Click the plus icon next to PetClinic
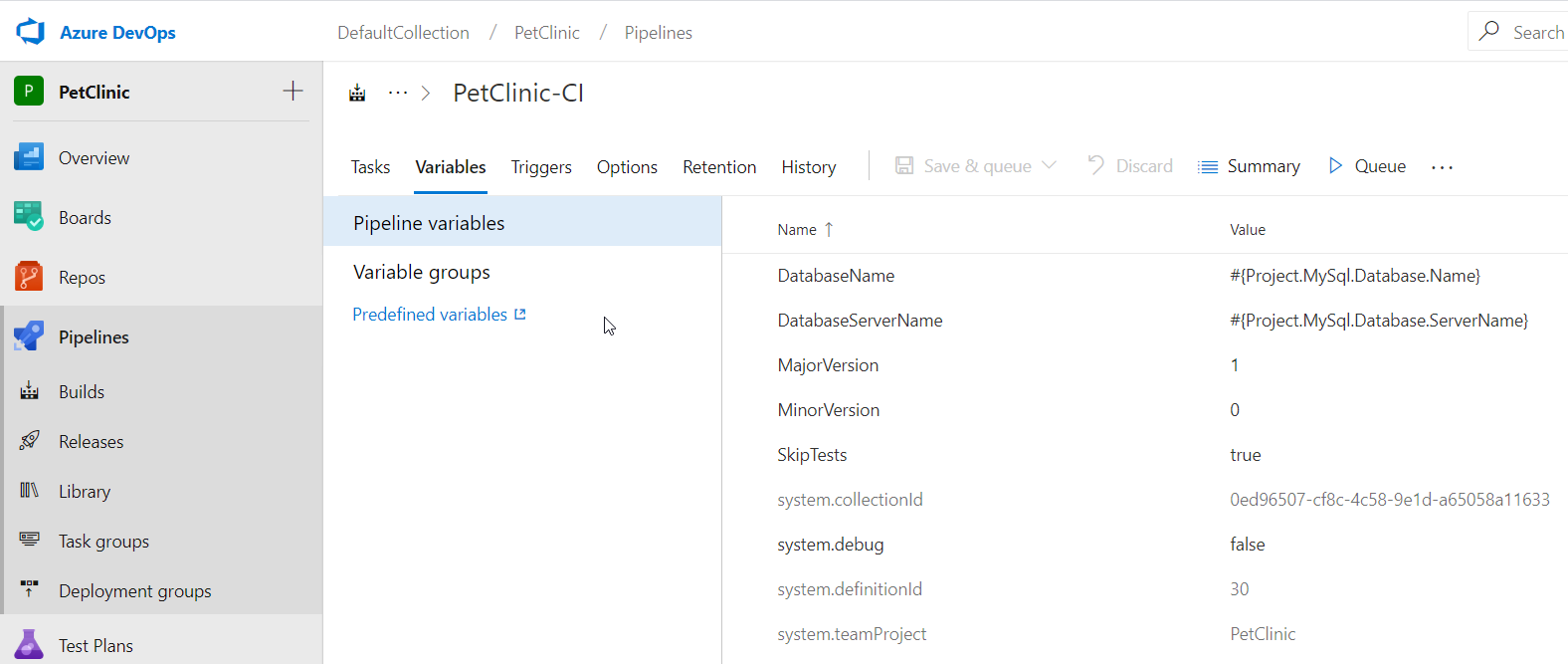The image size is (1568, 664). click(293, 92)
